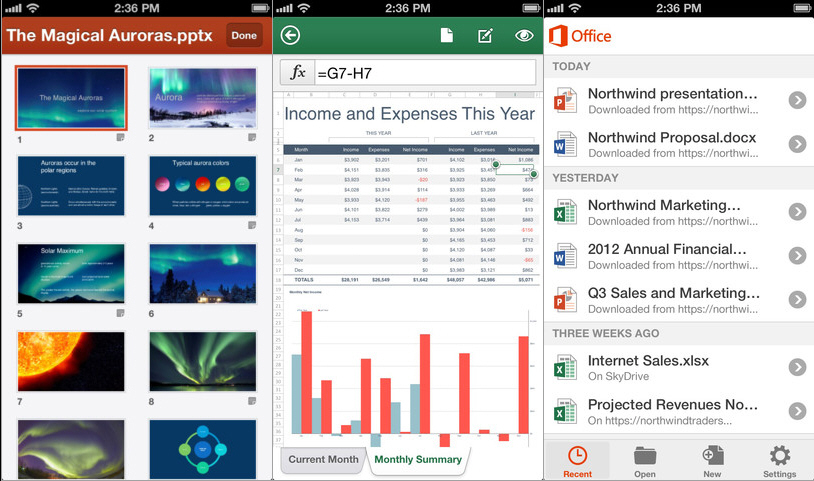This screenshot has width=814, height=481.
Task: Tap the notes icon under slide 8
Action: point(252,401)
